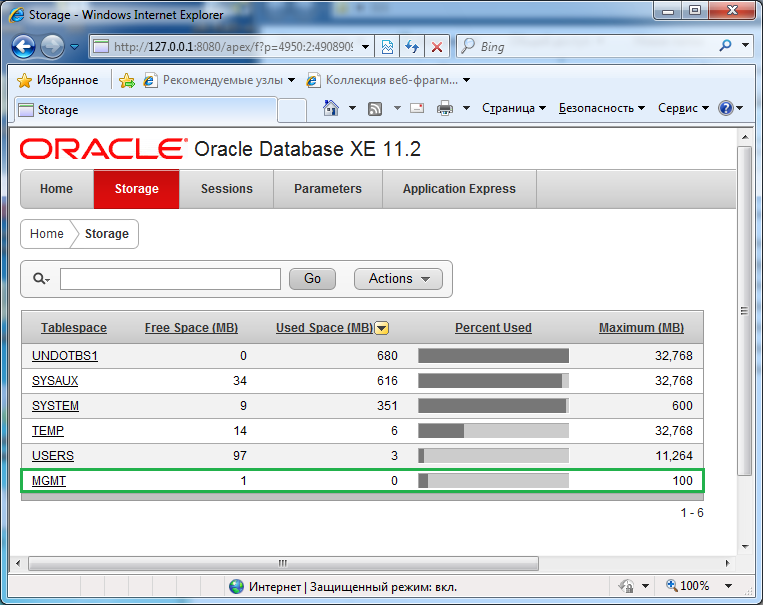Click the horizontal scrollbar thumb
763x605 pixels.
pos(283,564)
